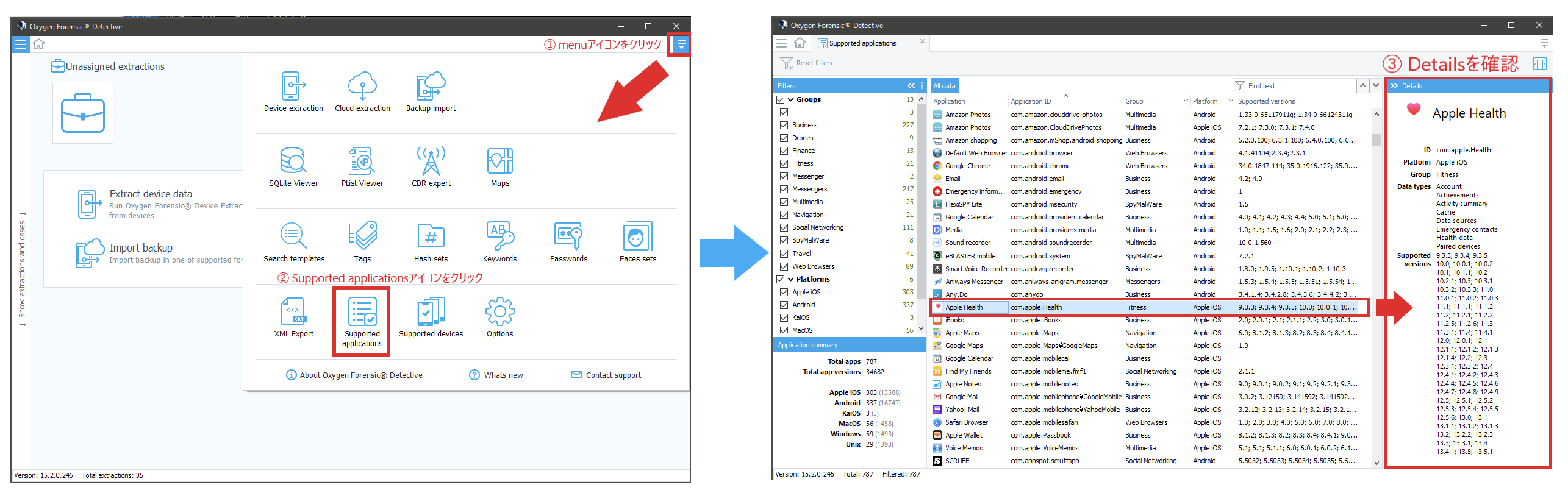Close the Supported applications tab
The image size is (1568, 493).
point(922,41)
